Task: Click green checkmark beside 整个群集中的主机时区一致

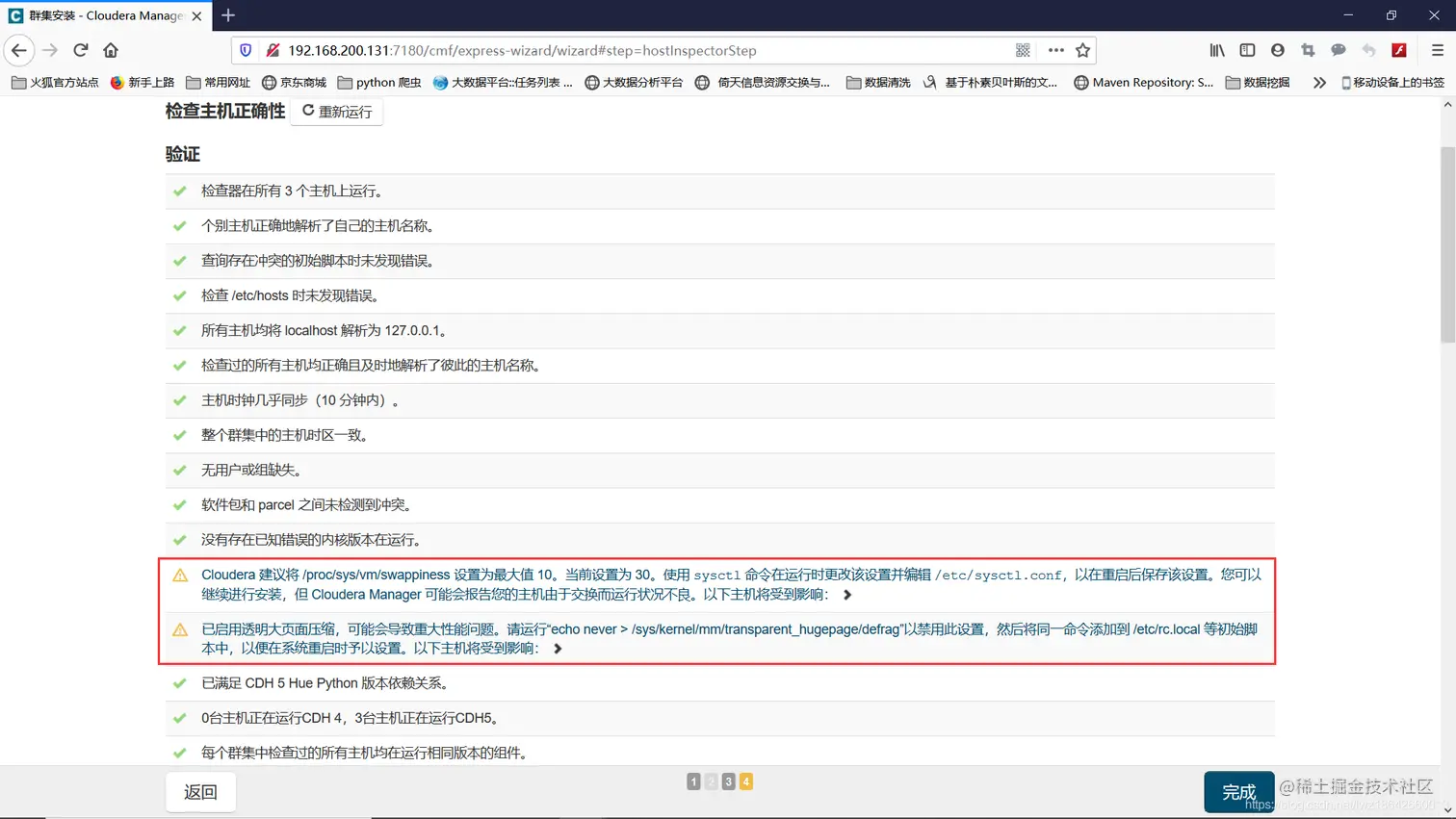Action: coord(179,435)
